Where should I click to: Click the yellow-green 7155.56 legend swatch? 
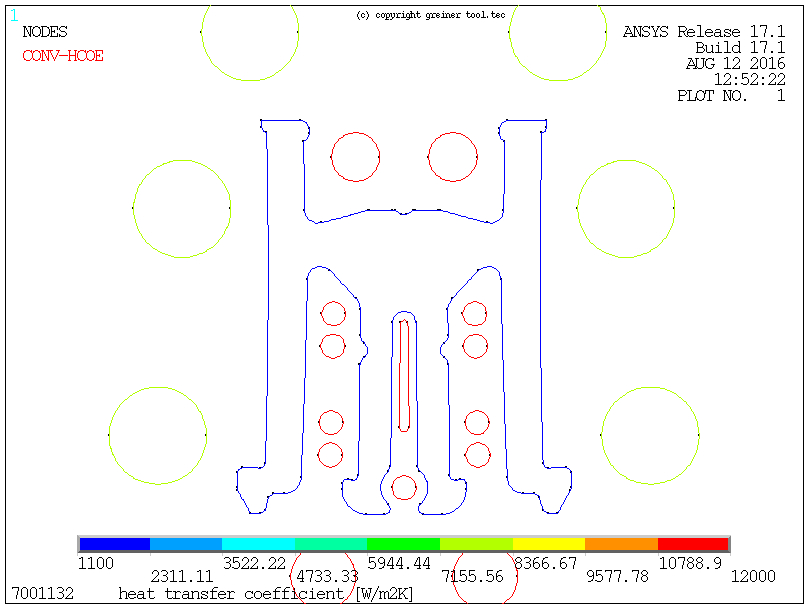476,544
